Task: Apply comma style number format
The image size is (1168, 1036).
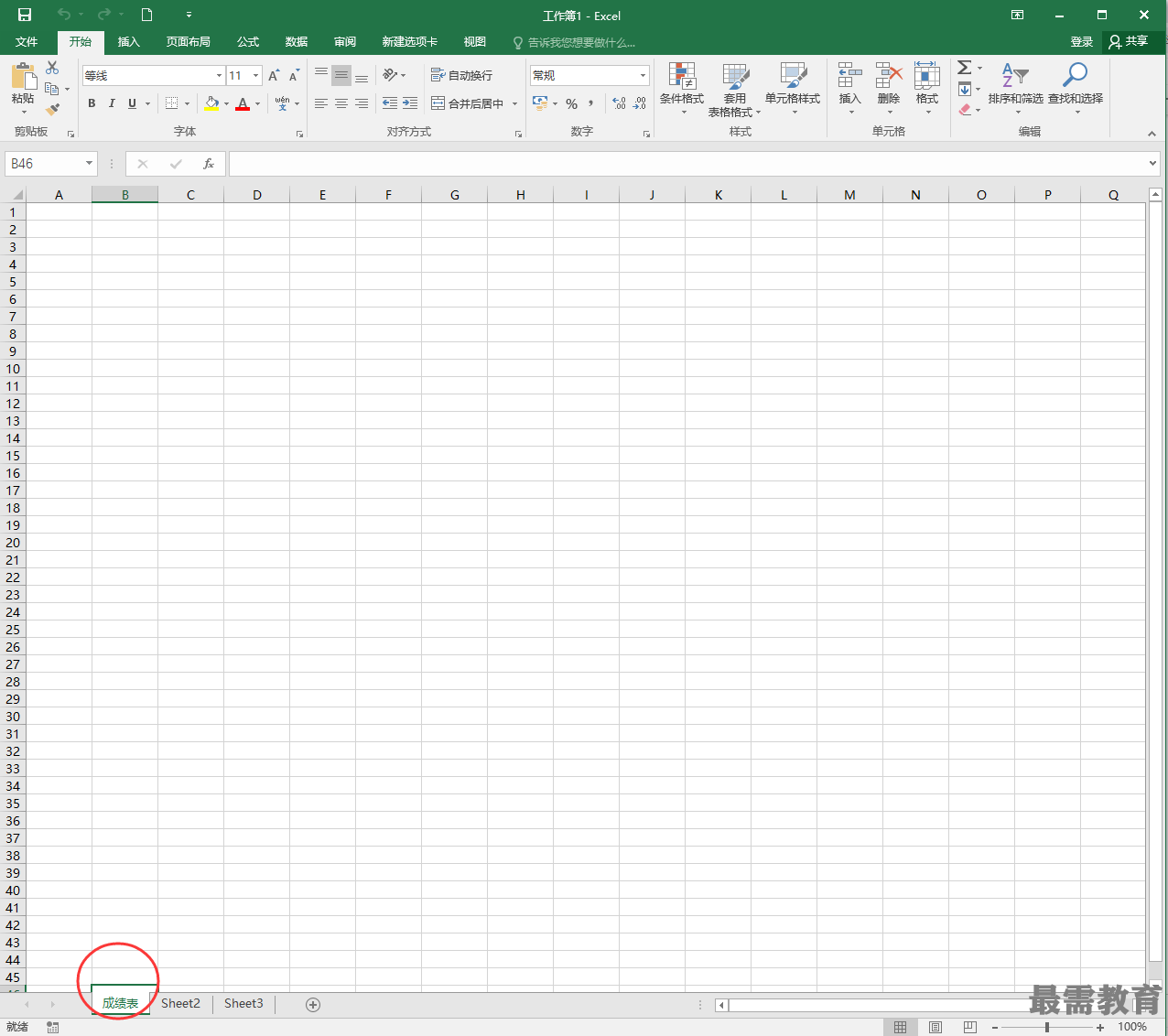Action: click(591, 103)
